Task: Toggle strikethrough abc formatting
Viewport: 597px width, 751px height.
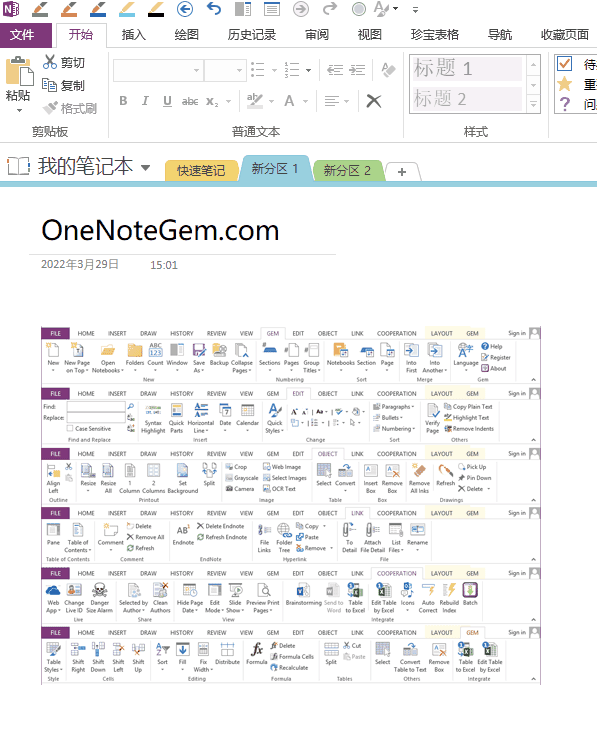Action: [190, 101]
